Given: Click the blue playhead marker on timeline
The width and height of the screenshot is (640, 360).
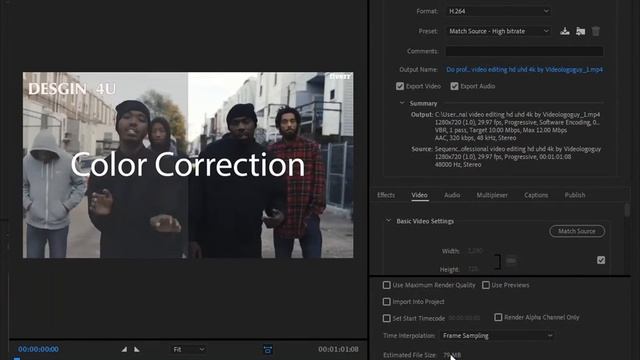Looking at the screenshot, I should [x=17, y=358].
